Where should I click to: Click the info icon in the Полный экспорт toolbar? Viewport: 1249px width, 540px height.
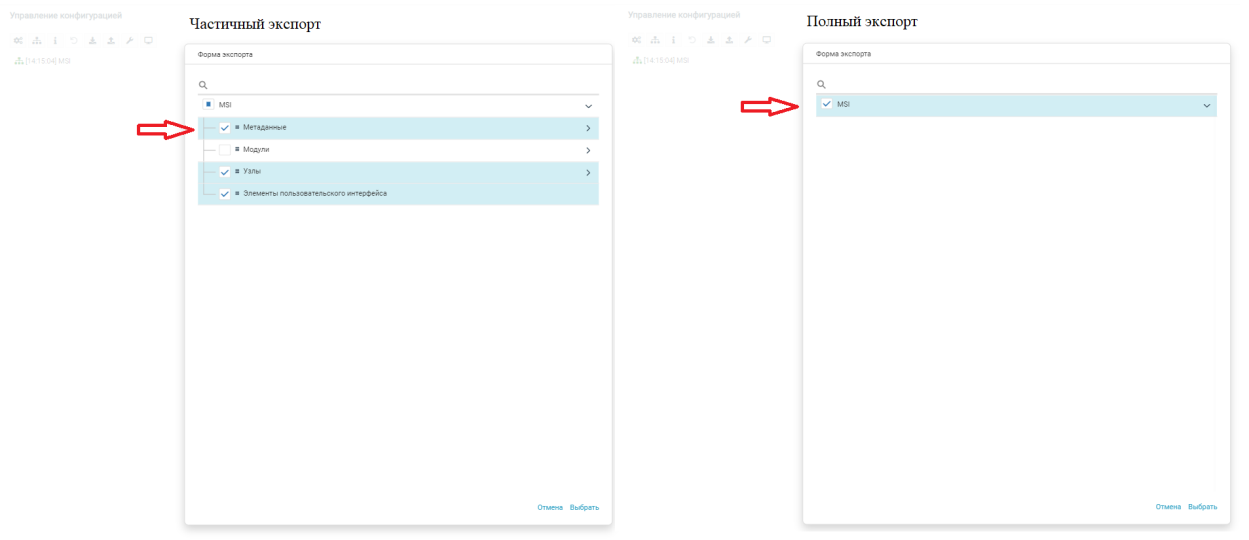pos(673,40)
